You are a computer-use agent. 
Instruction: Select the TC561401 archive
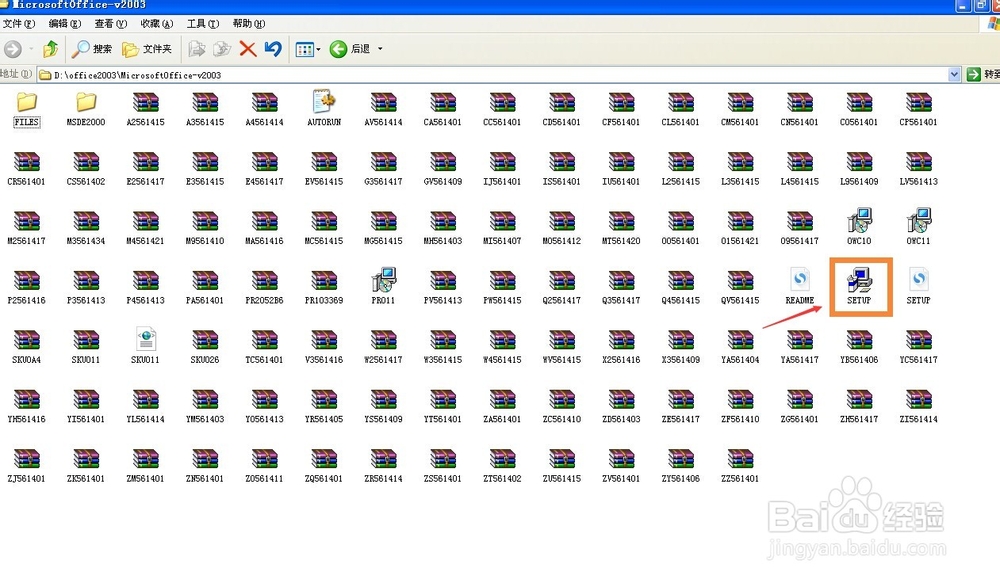[264, 347]
